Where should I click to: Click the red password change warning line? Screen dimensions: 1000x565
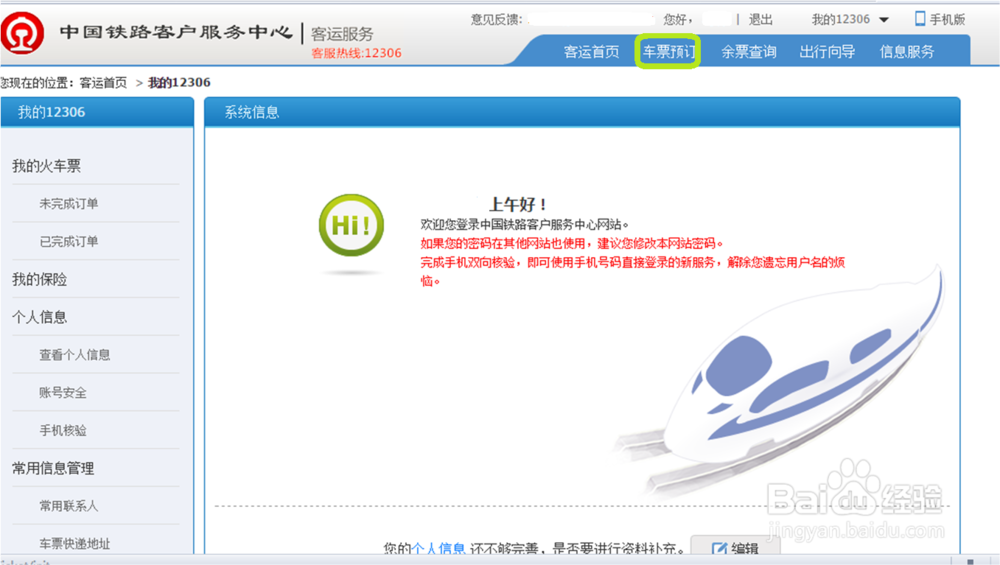point(572,243)
